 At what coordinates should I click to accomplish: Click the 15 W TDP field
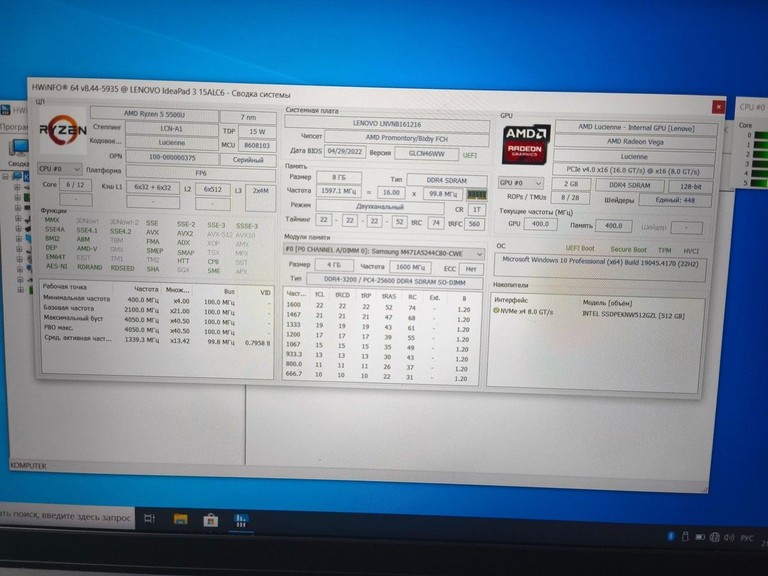pos(257,132)
